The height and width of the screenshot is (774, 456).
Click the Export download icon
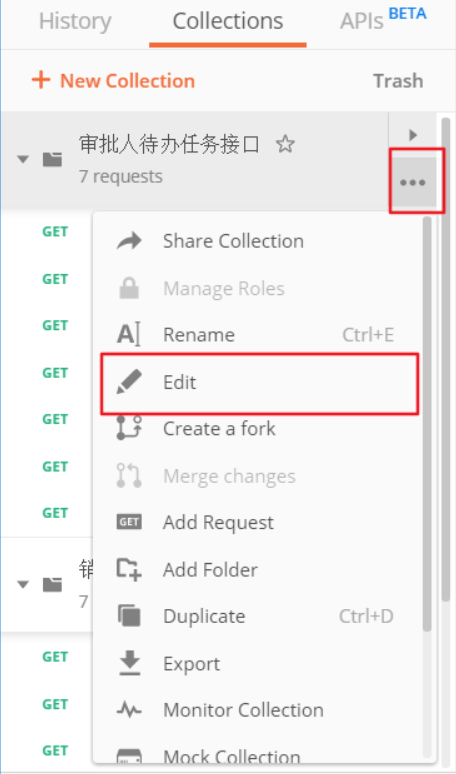(130, 663)
